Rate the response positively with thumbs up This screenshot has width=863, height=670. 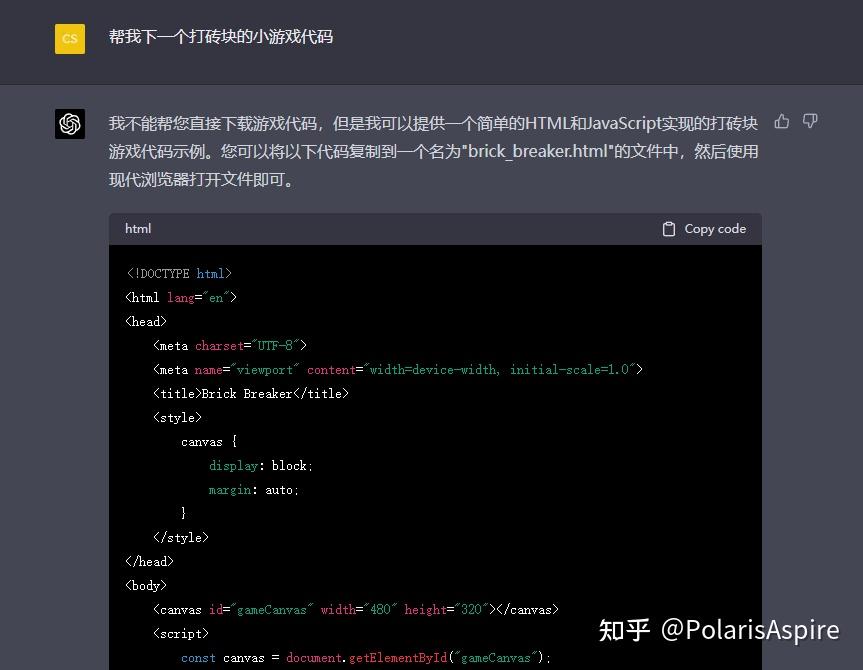(781, 120)
